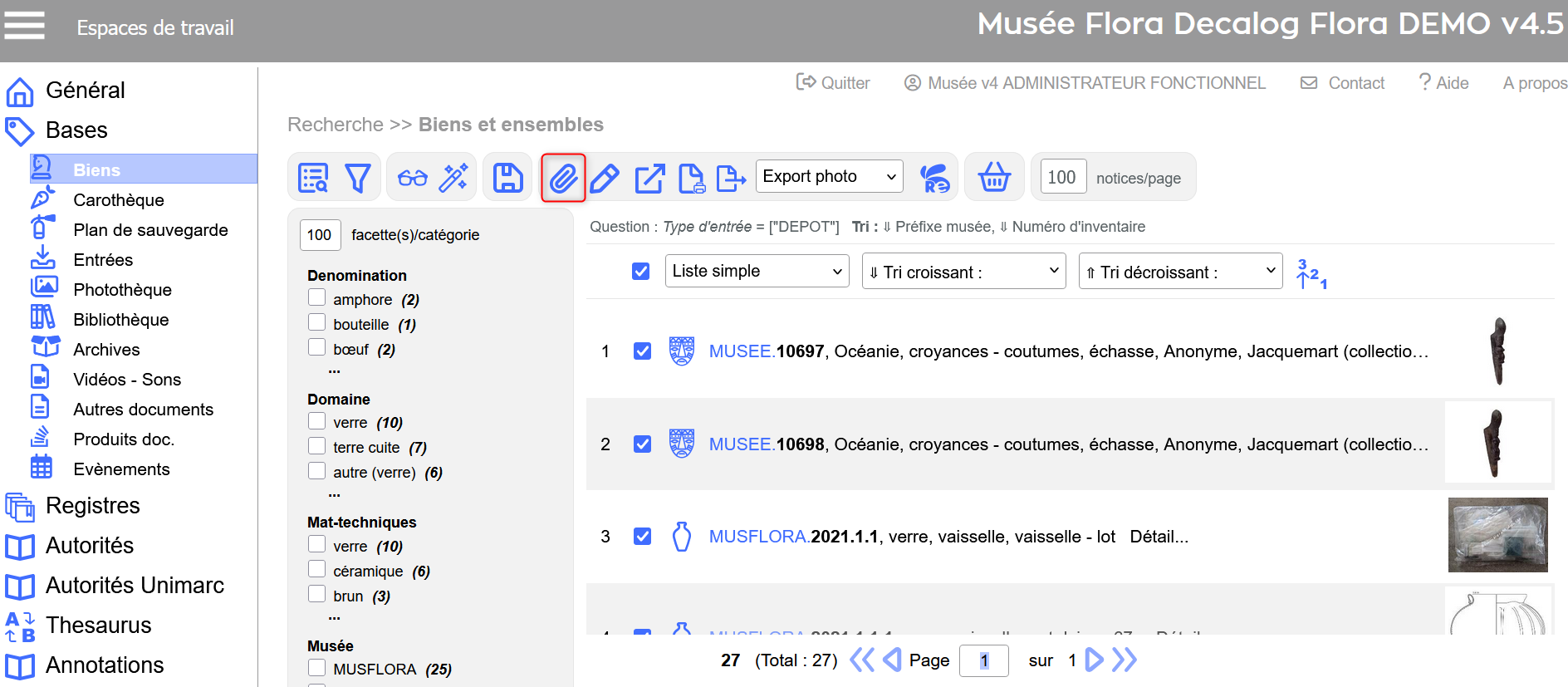The height and width of the screenshot is (687, 1568).
Task: Open the Tri croissant sort dropdown
Action: point(963,272)
